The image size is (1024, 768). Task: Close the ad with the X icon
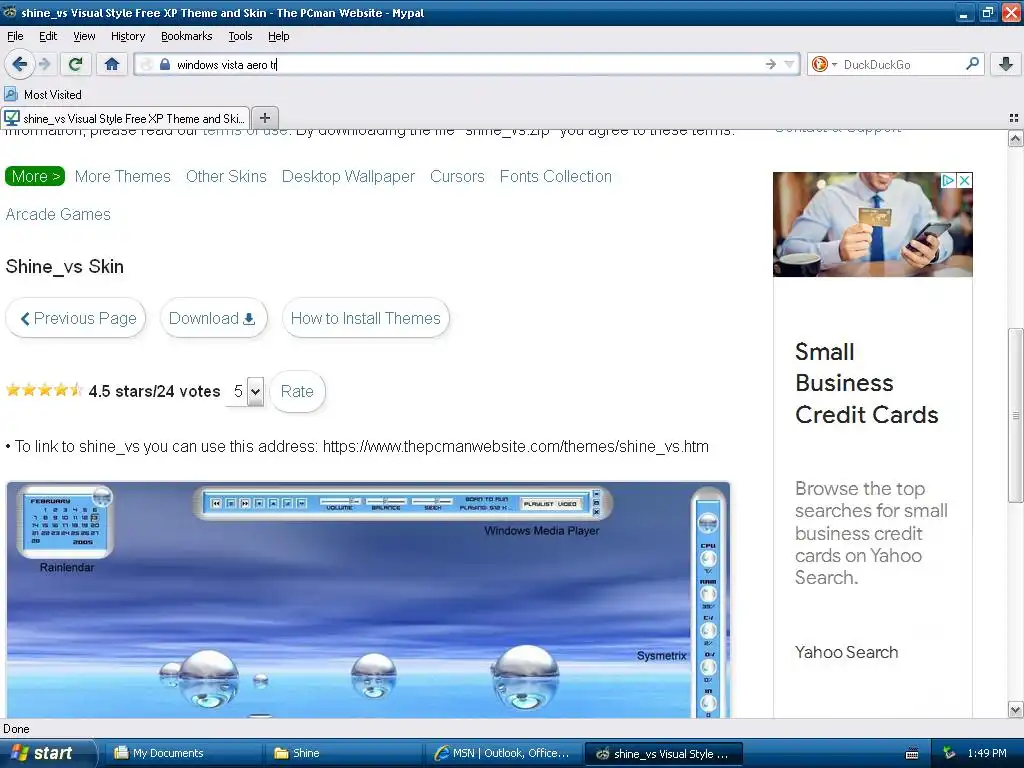pos(965,180)
